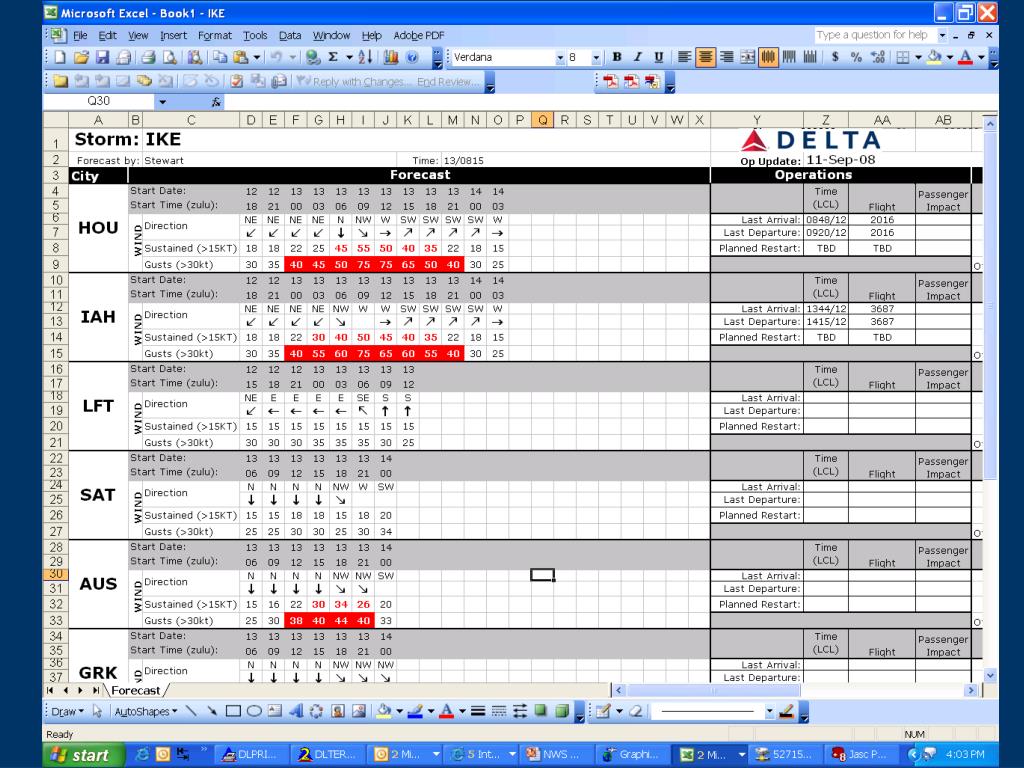Click the Select Objects pointer tool
1024x768 pixels.
97,711
